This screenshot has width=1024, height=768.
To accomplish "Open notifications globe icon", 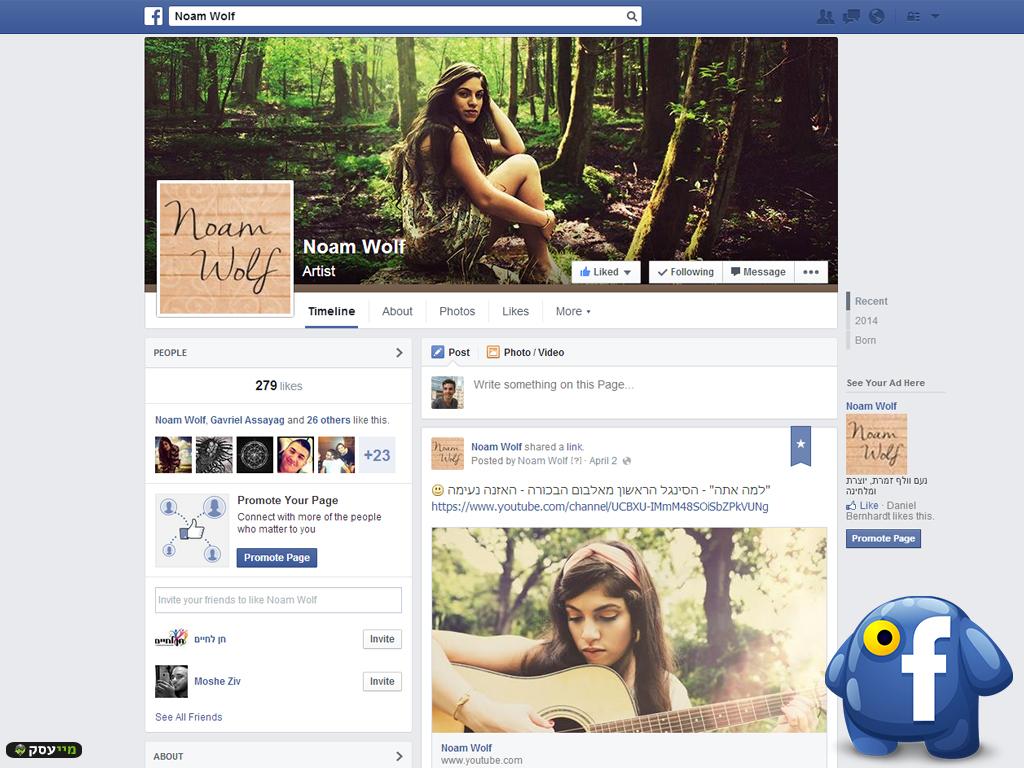I will pyautogui.click(x=876, y=16).
